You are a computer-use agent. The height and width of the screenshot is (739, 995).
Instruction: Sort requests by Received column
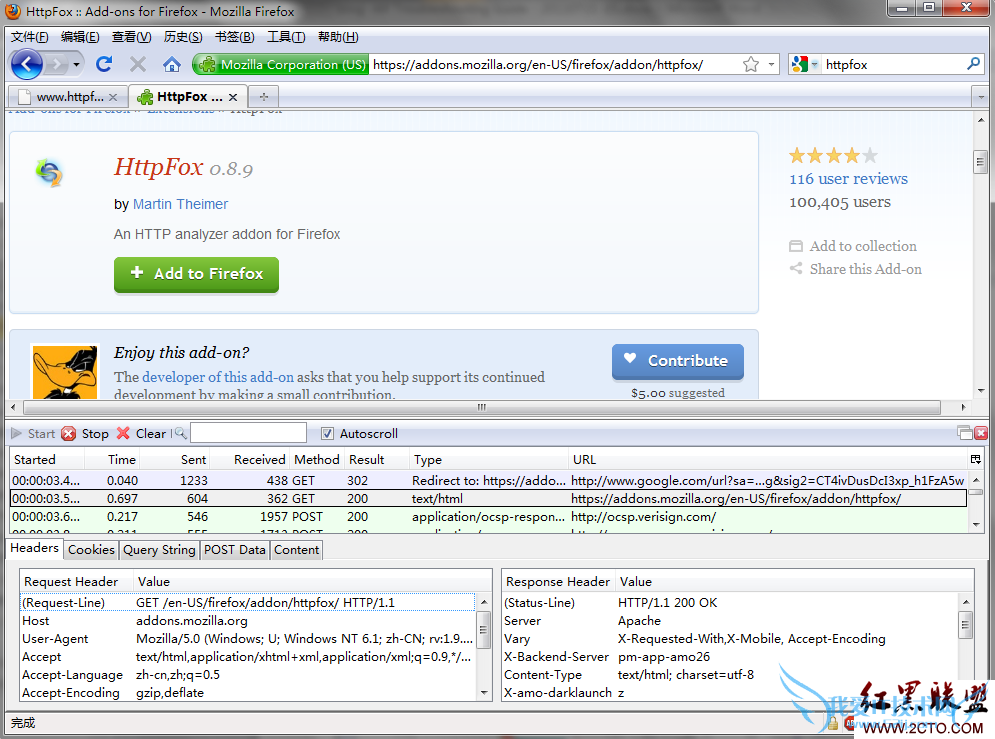pos(250,459)
